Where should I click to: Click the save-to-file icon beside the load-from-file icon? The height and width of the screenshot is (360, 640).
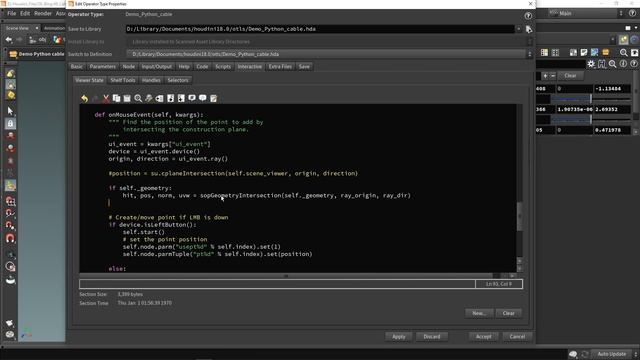point(181,98)
